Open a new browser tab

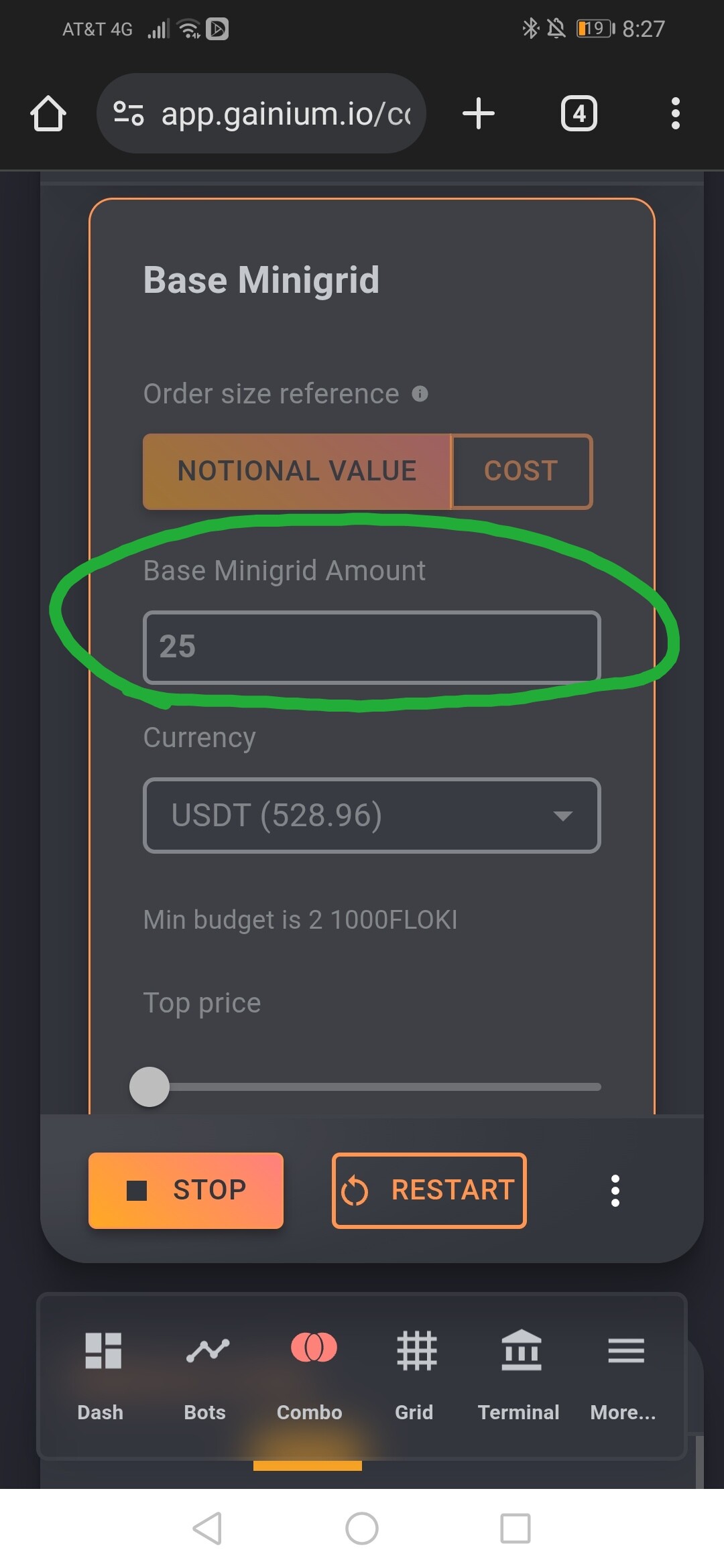(x=479, y=113)
